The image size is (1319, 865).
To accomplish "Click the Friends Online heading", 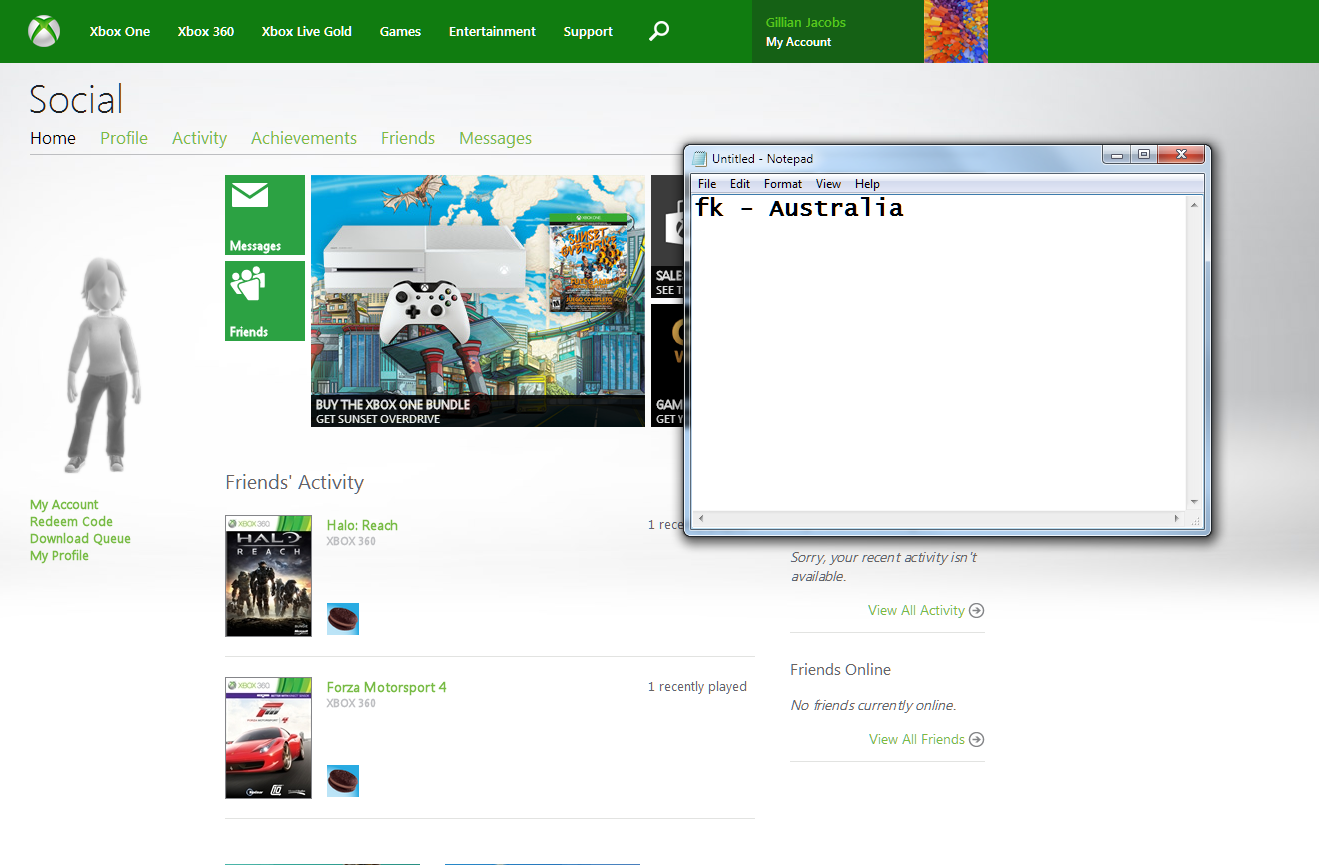I will 840,670.
